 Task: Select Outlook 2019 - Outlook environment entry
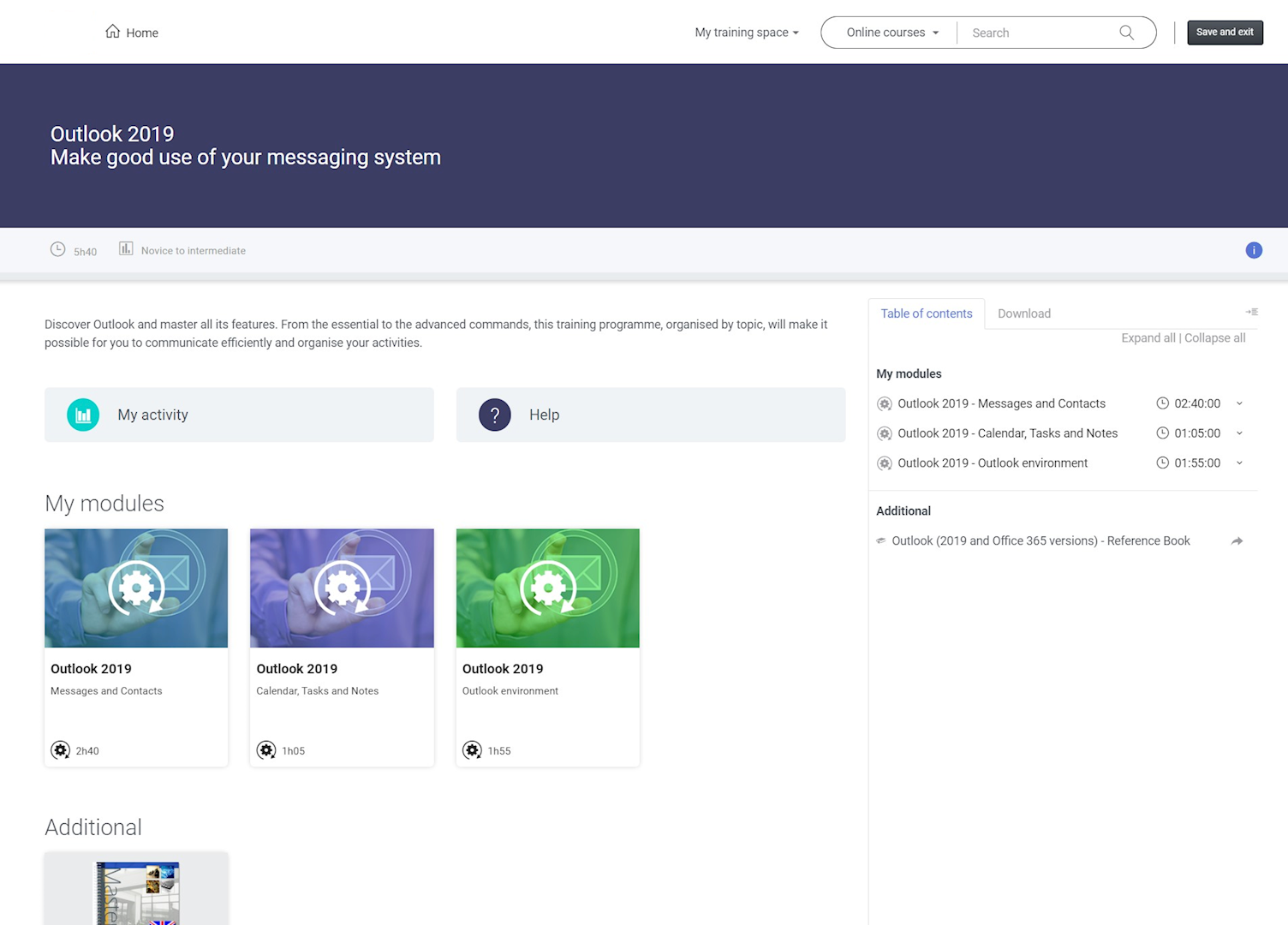coord(993,463)
